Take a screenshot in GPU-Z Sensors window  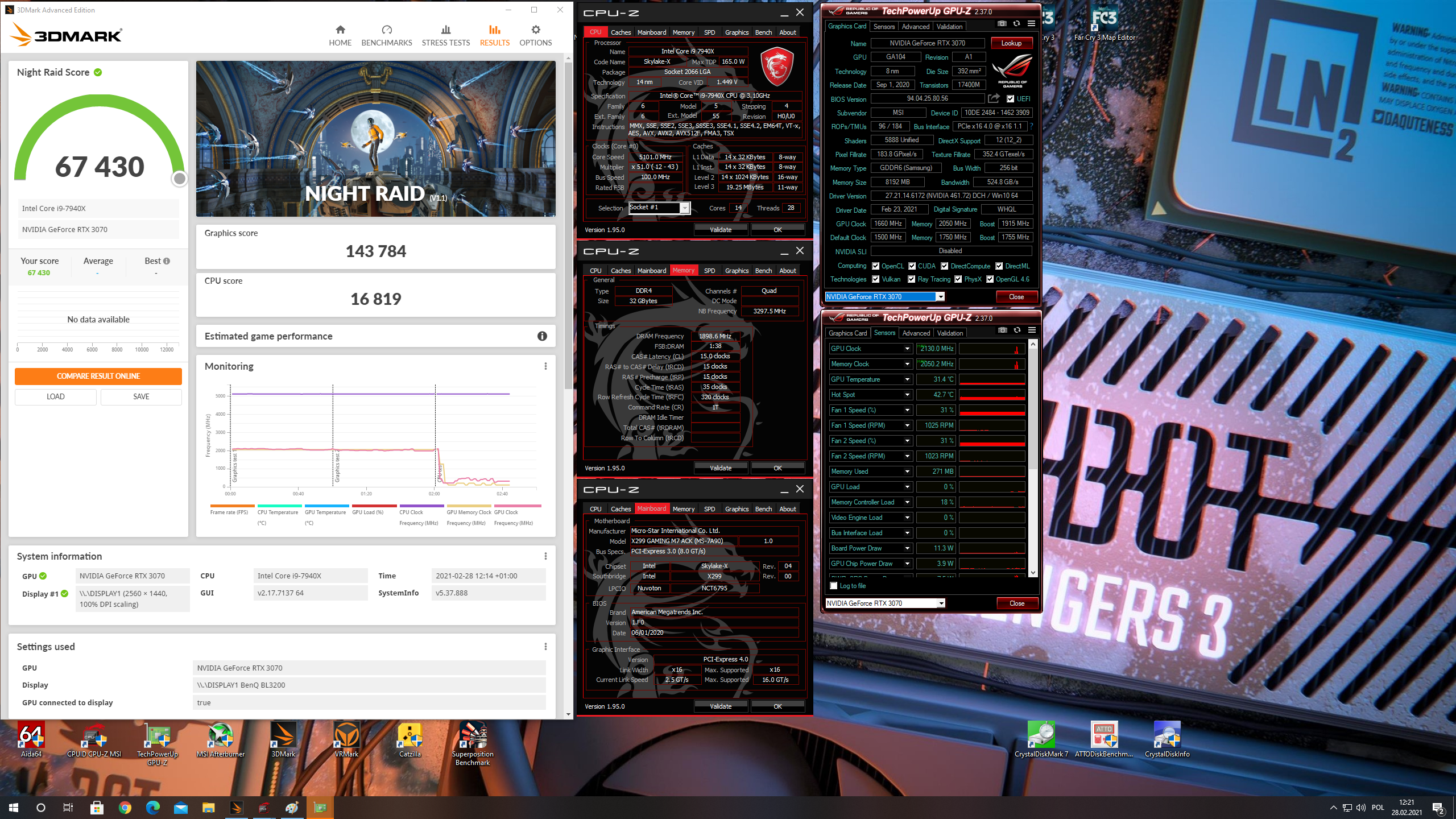click(x=1002, y=330)
